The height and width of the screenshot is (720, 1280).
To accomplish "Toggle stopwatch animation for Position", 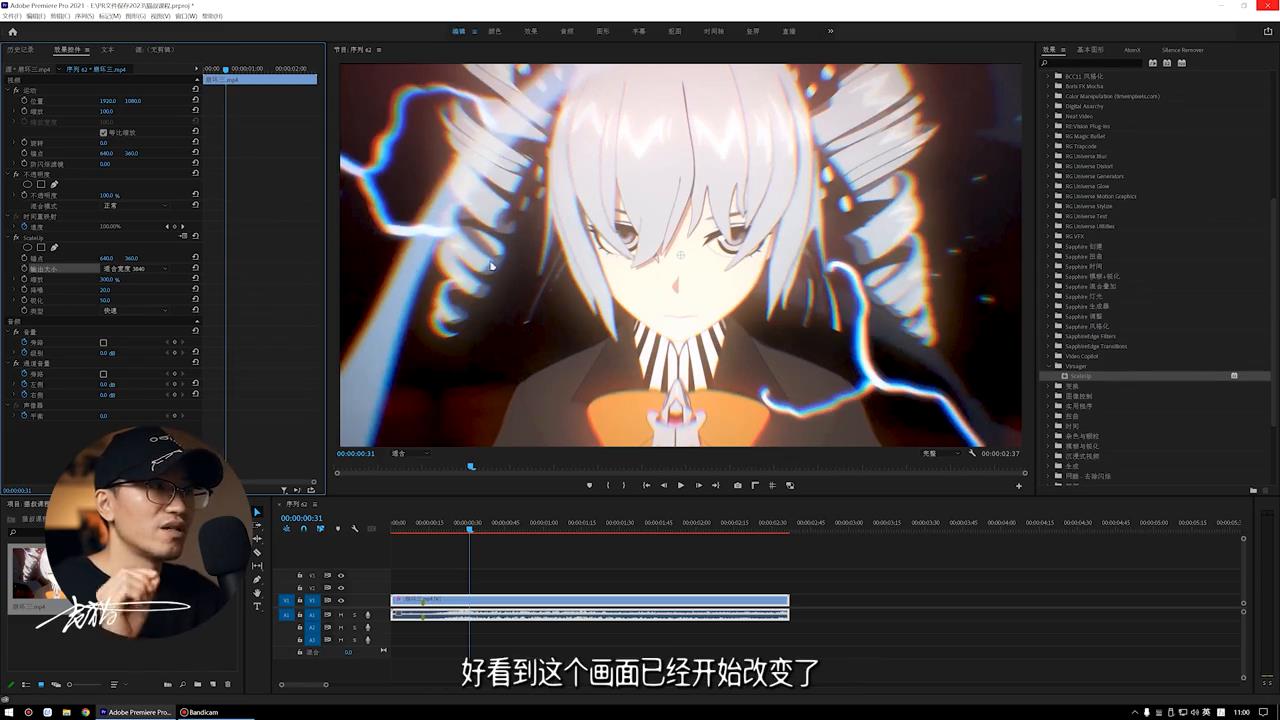I will point(23,101).
